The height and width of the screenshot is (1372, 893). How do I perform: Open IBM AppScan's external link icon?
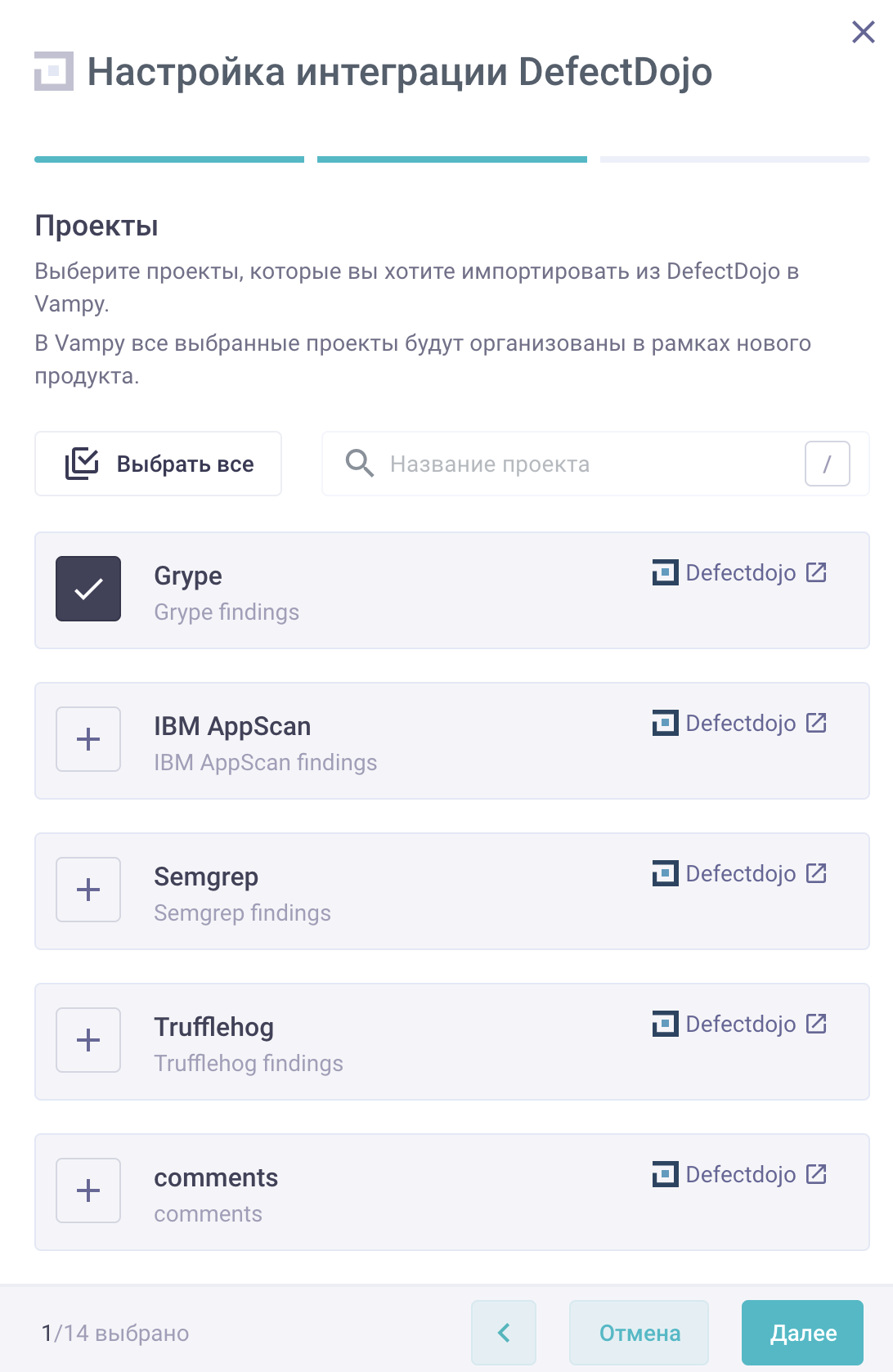tap(816, 723)
